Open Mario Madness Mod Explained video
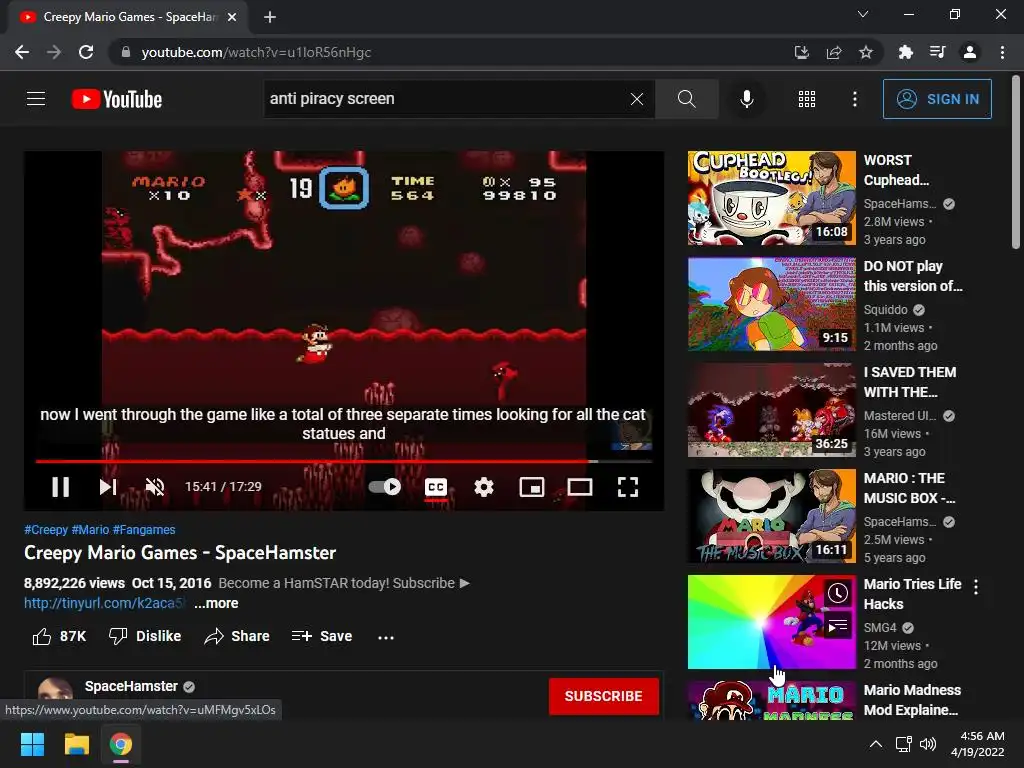 [912, 700]
